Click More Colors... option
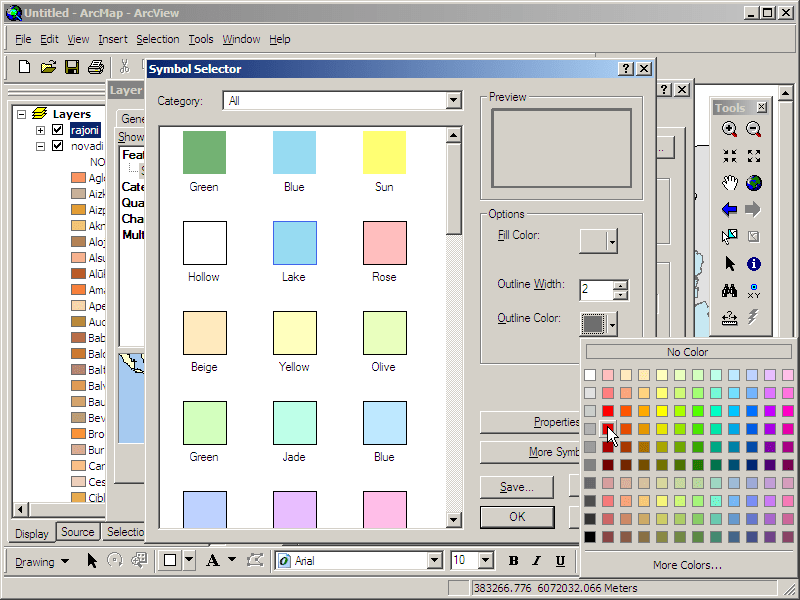 pos(687,564)
